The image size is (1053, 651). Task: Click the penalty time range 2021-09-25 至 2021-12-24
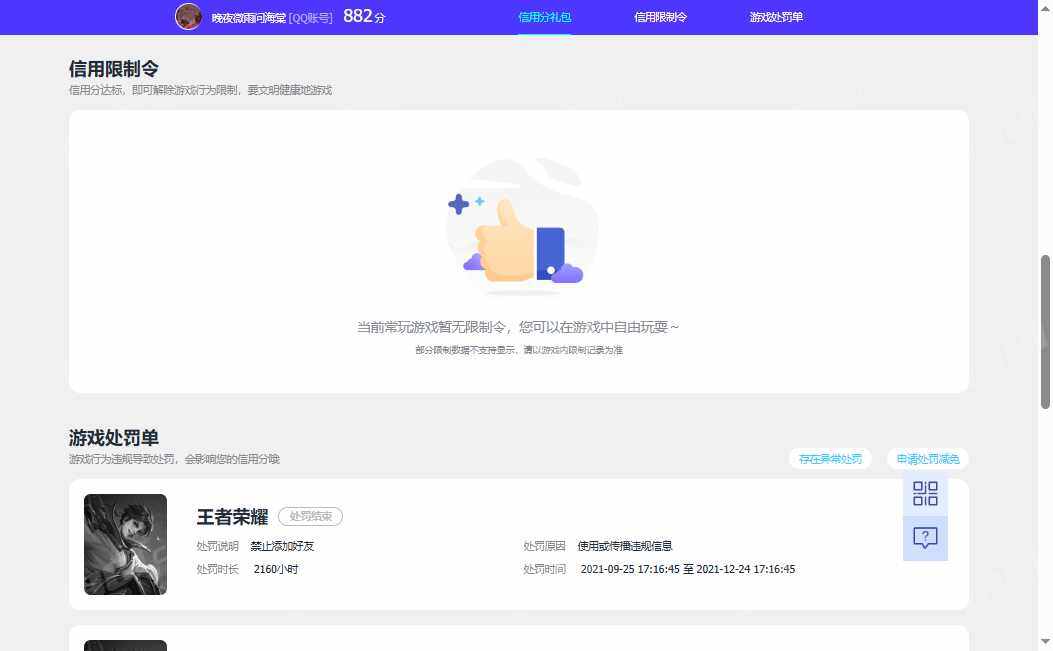(688, 569)
